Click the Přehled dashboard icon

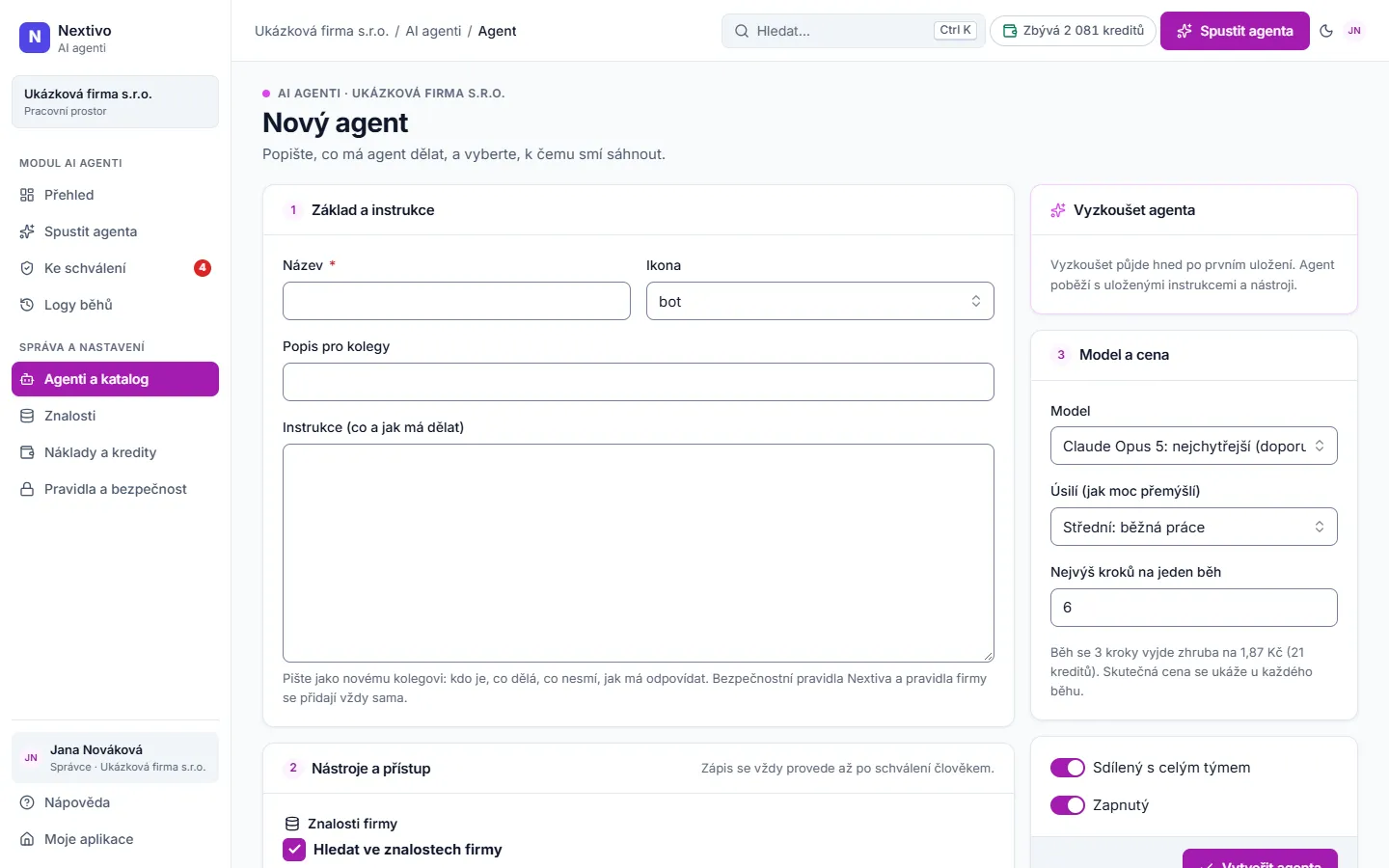point(27,195)
